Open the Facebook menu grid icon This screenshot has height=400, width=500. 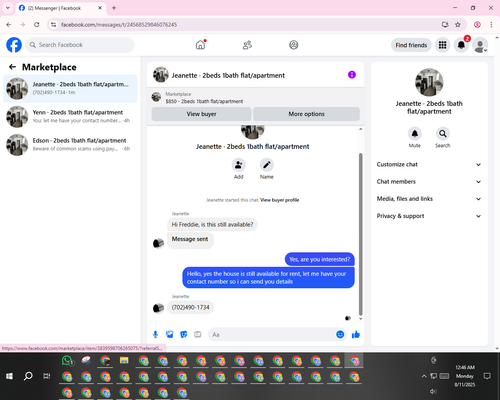pos(442,45)
